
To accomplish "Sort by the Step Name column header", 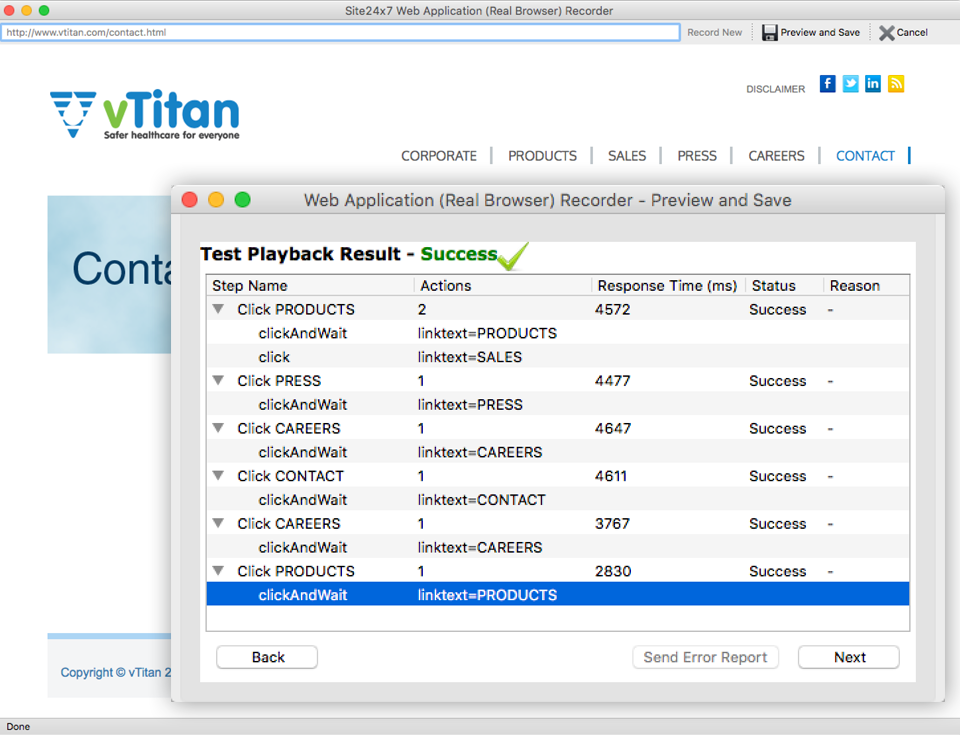I will [x=310, y=286].
